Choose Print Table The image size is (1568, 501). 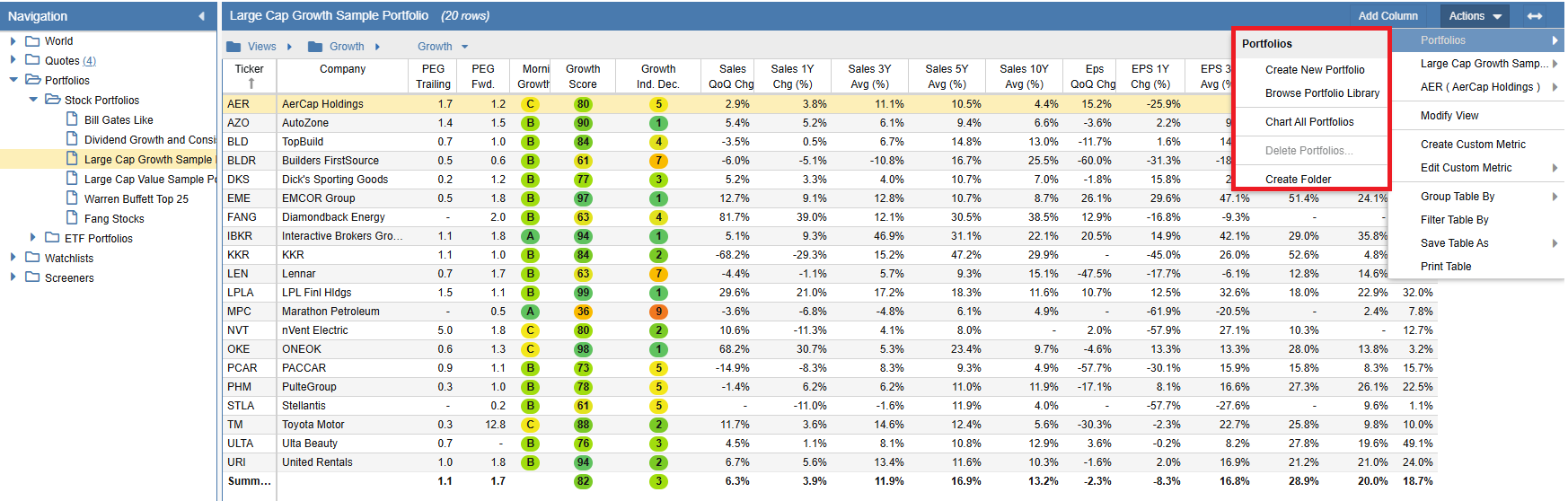pyautogui.click(x=1446, y=267)
